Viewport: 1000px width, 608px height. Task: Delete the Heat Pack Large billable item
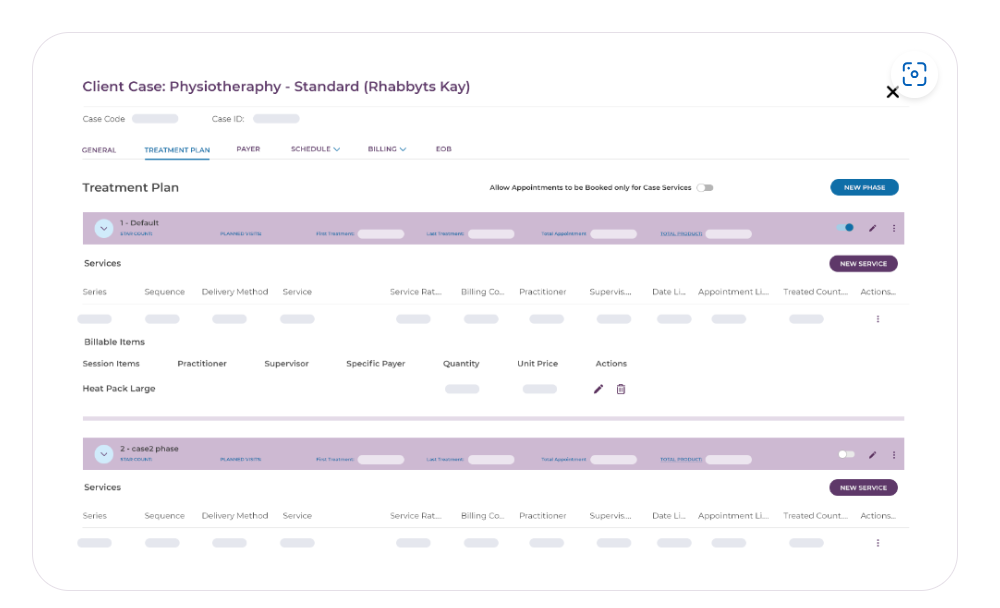coord(621,389)
